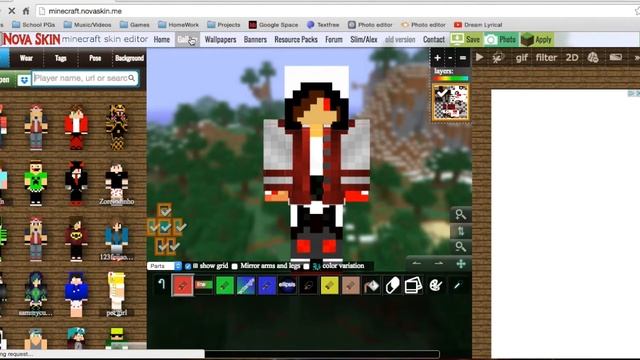Select the tan brush tool
640x360 pixels.
pyautogui.click(x=351, y=285)
